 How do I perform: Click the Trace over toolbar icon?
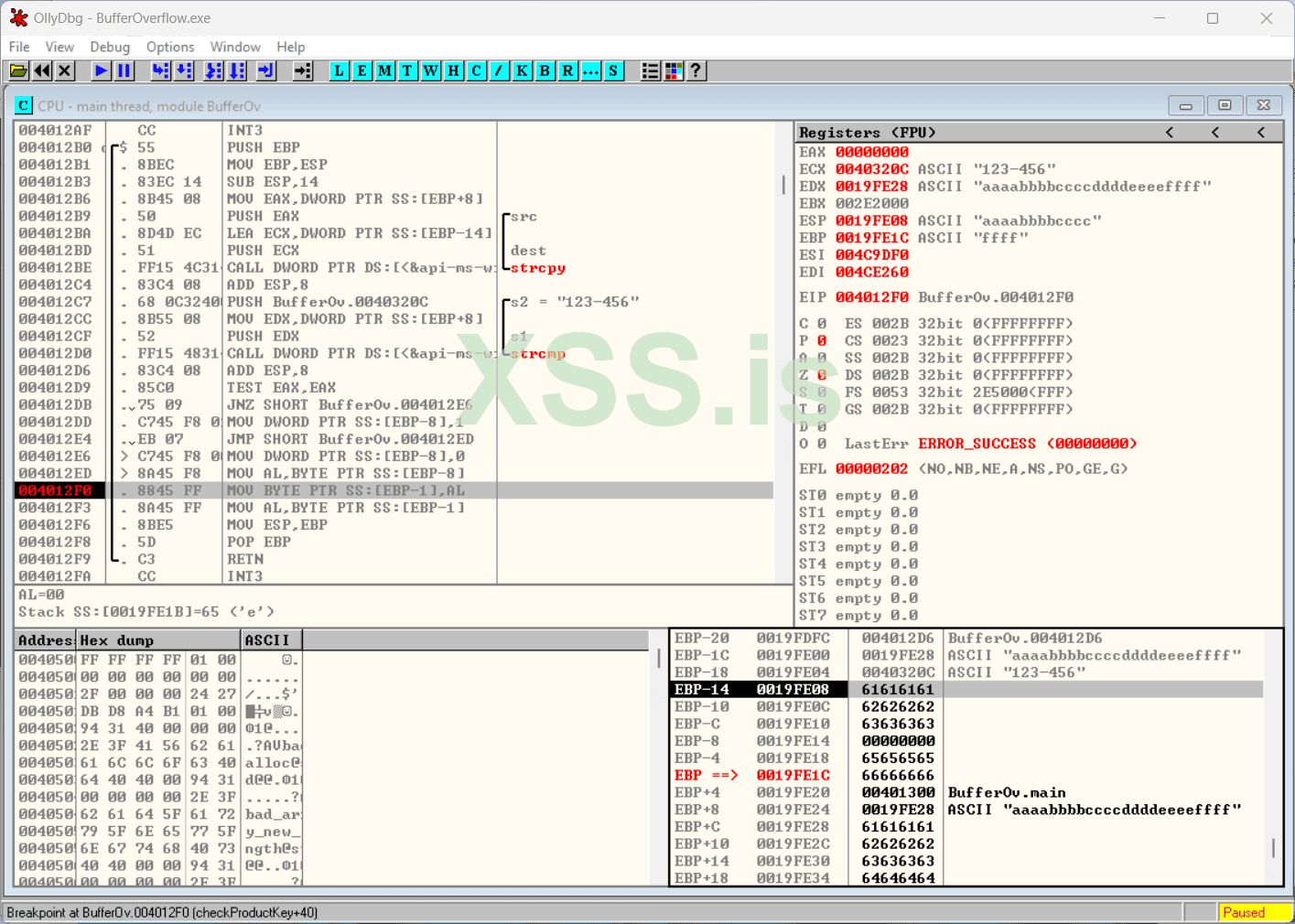[x=237, y=70]
